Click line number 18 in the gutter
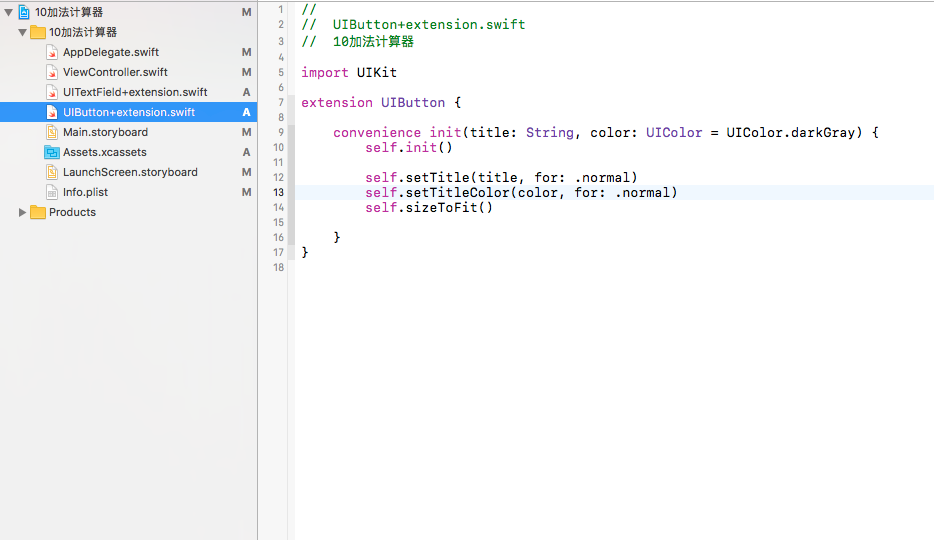This screenshot has height=540, width=934. (x=278, y=267)
